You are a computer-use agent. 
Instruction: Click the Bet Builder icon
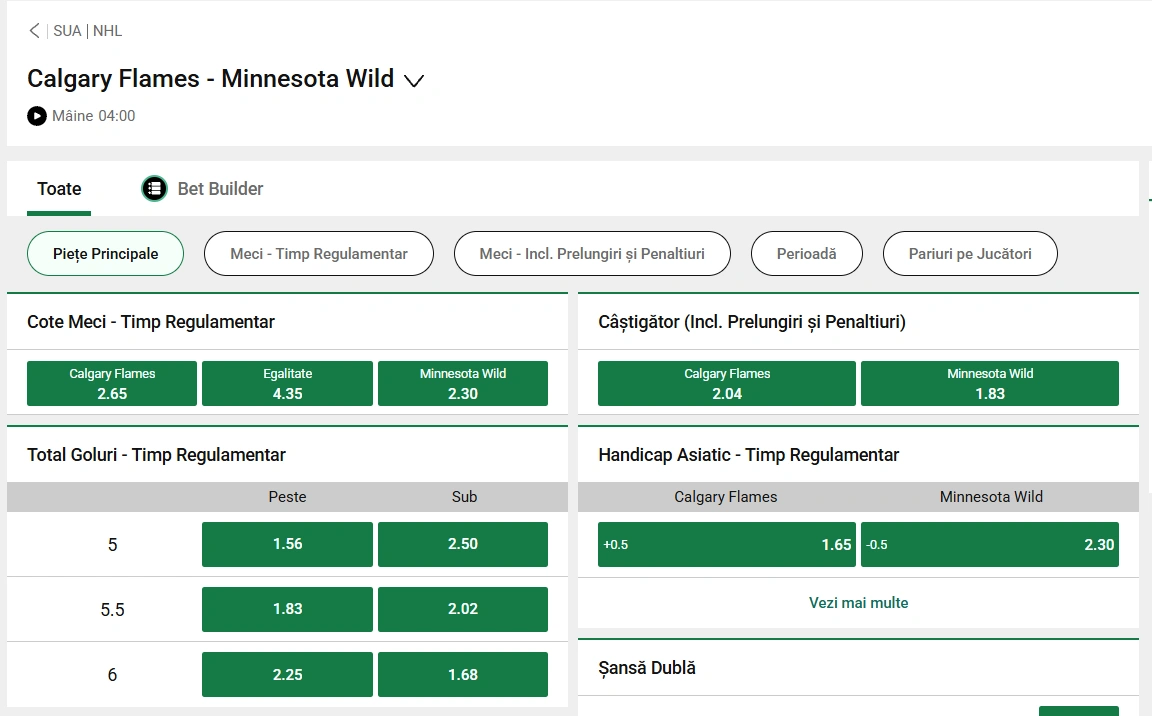click(x=154, y=188)
